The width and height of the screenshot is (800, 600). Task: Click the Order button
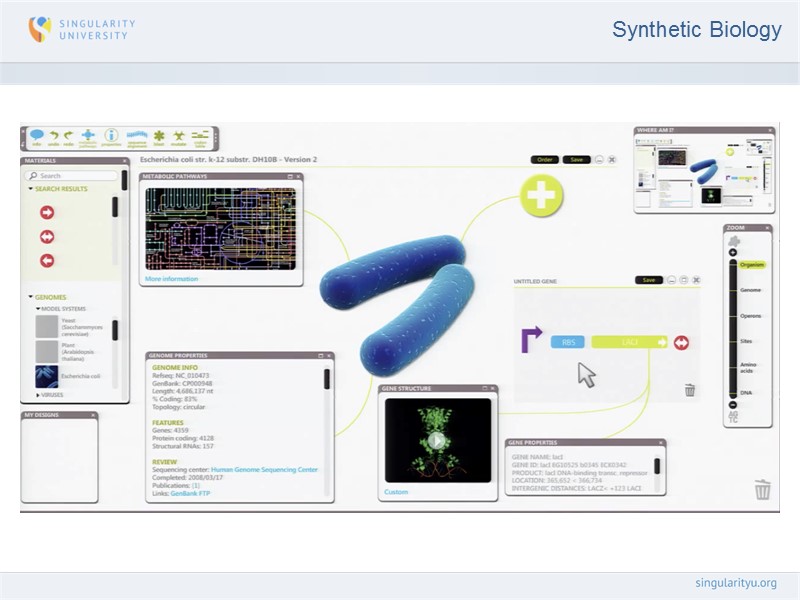[x=545, y=160]
